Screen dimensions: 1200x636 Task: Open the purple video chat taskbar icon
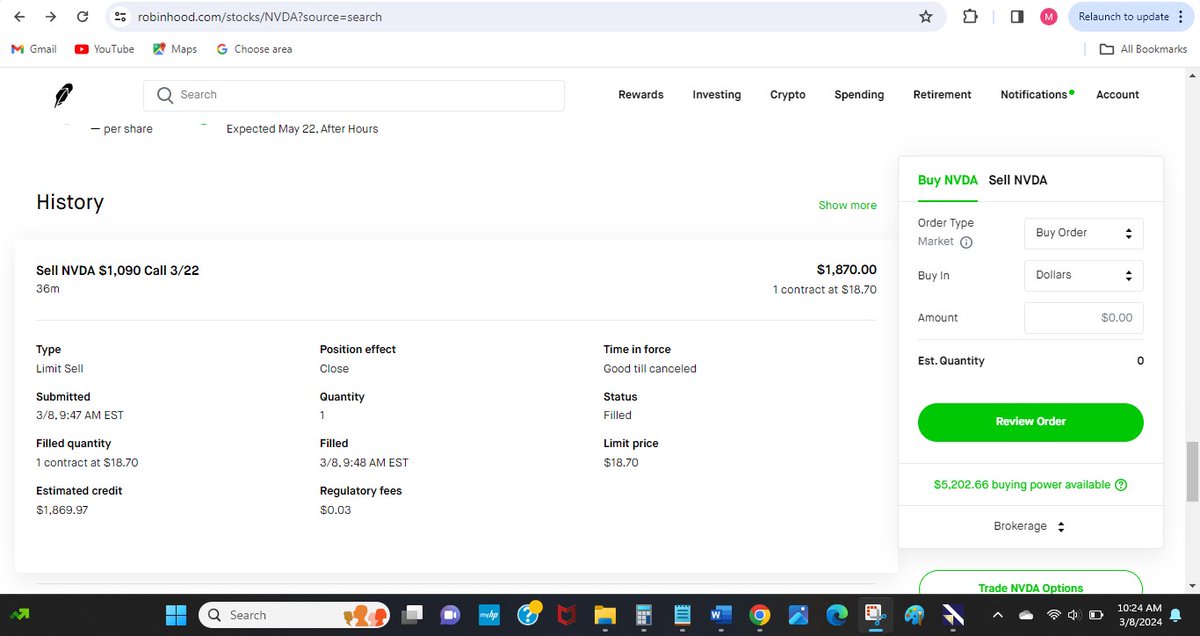[x=450, y=615]
